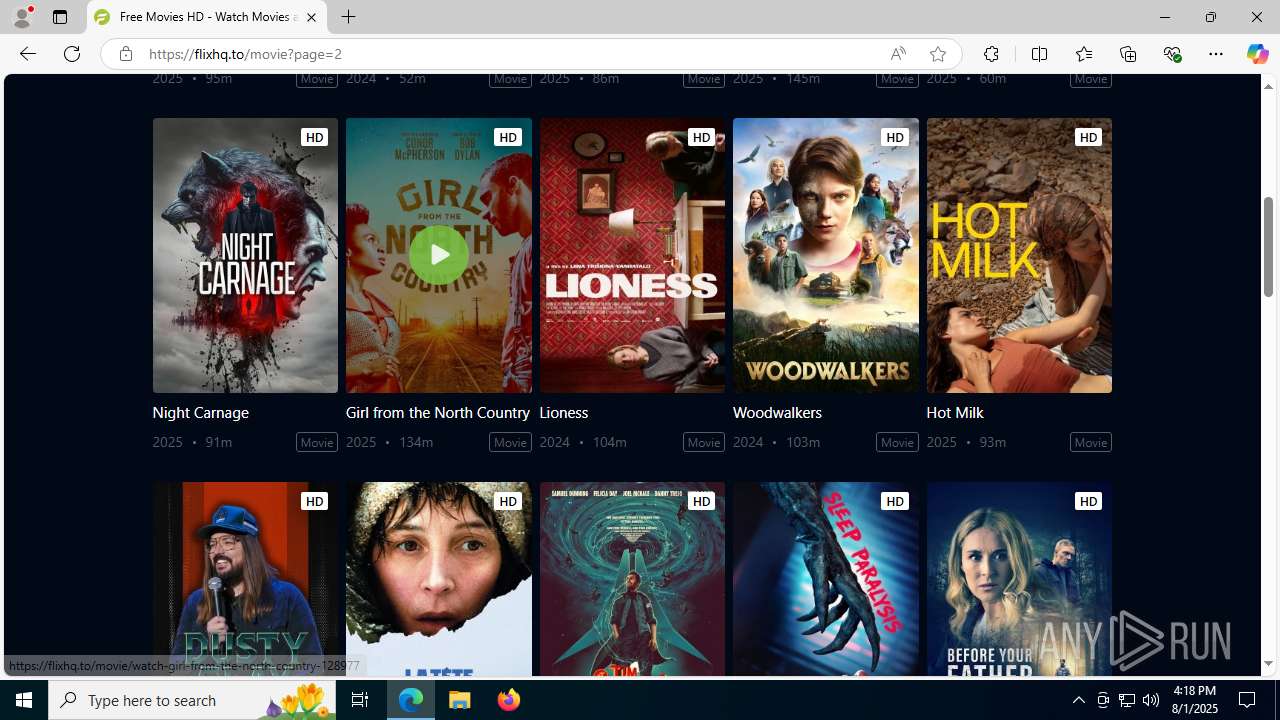
Task: Click the HD badge on Night Carnage
Action: (x=314, y=137)
